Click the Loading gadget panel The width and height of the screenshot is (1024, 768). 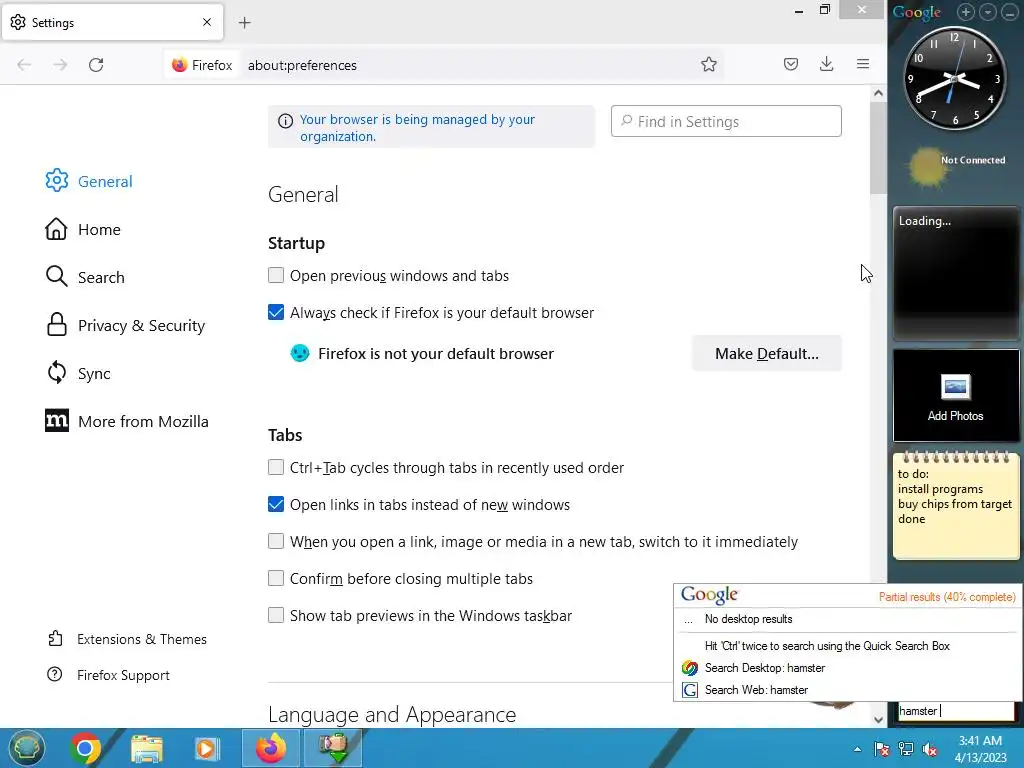point(955,274)
